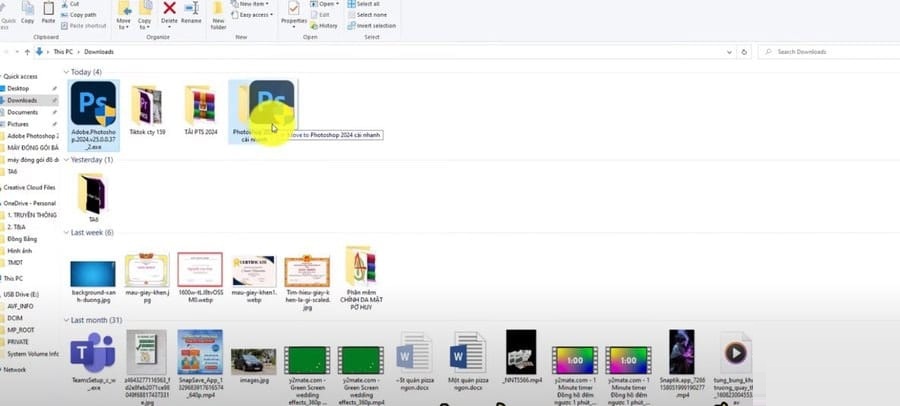This screenshot has height=406, width=900.
Task: Open the address bar history dropdown
Action: 730,52
